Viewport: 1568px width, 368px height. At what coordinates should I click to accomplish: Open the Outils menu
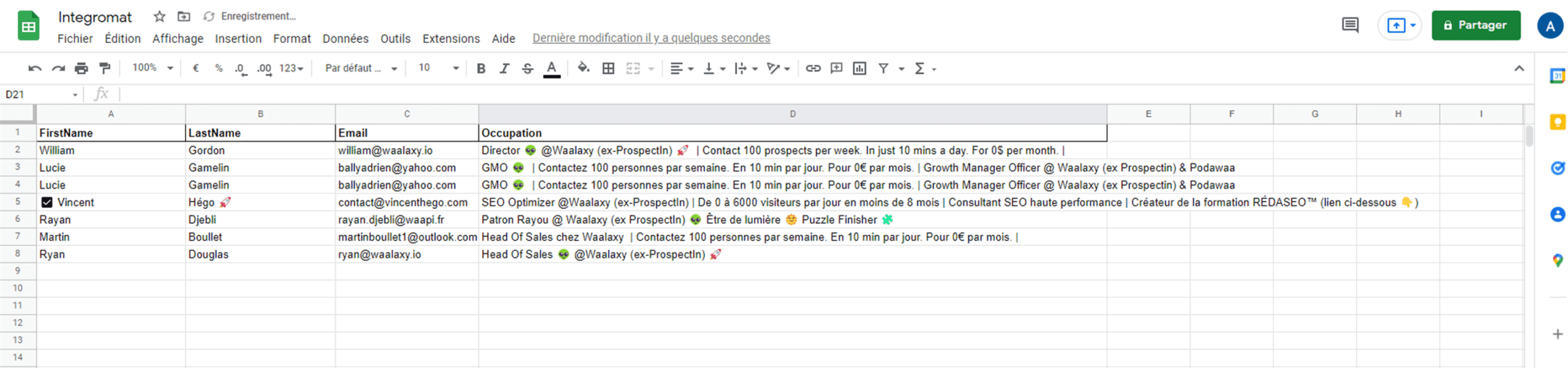click(395, 39)
